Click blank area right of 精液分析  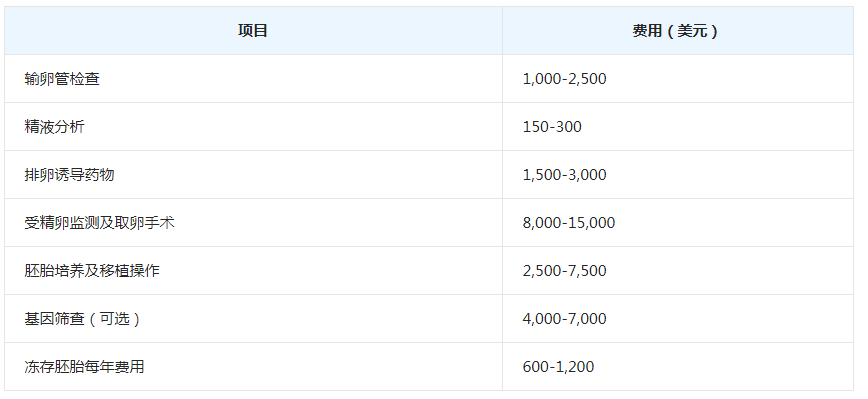(x=293, y=127)
